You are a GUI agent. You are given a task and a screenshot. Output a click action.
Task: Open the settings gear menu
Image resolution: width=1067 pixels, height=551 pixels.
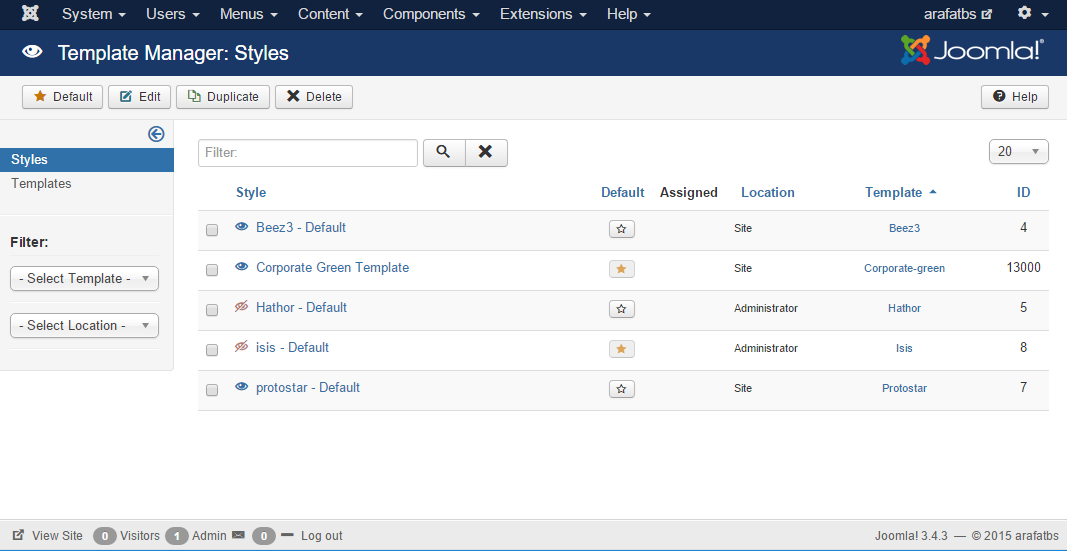pos(1030,14)
